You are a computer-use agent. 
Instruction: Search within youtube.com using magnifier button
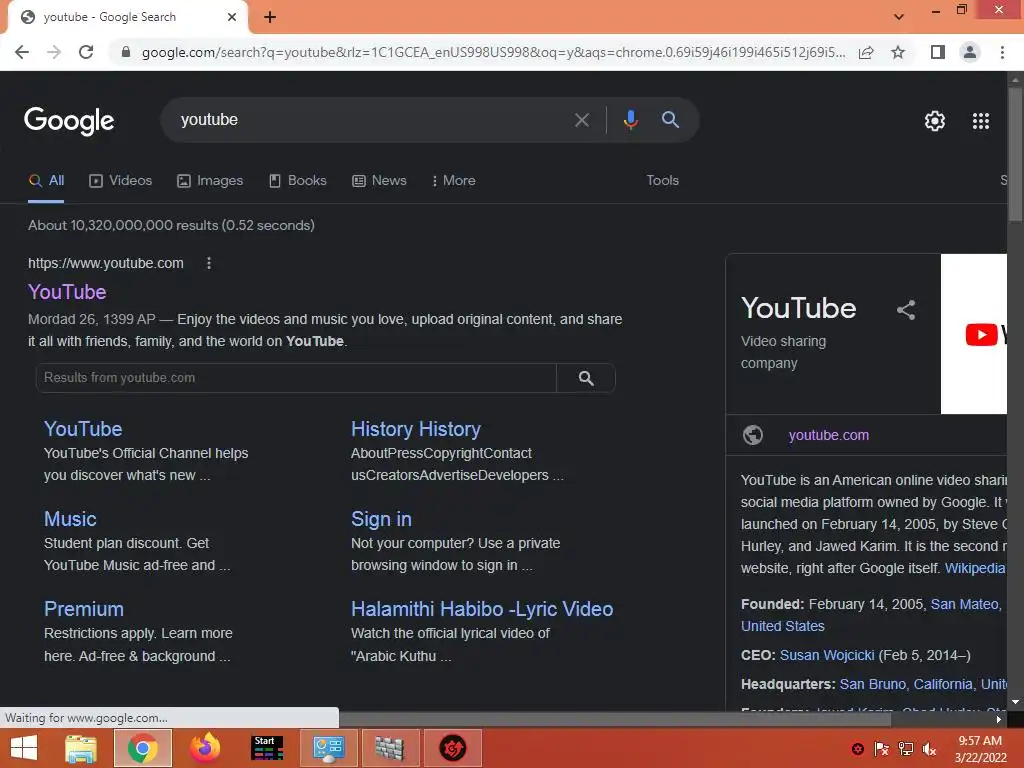[586, 378]
